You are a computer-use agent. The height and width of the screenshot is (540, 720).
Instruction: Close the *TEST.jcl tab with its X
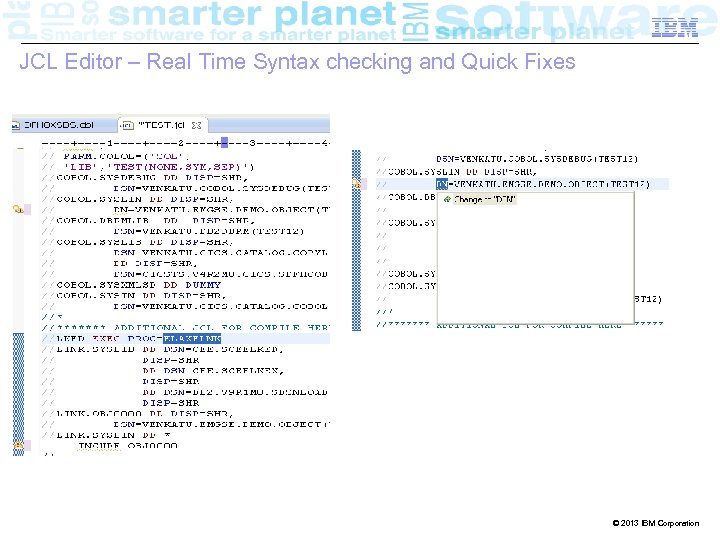pos(197,125)
